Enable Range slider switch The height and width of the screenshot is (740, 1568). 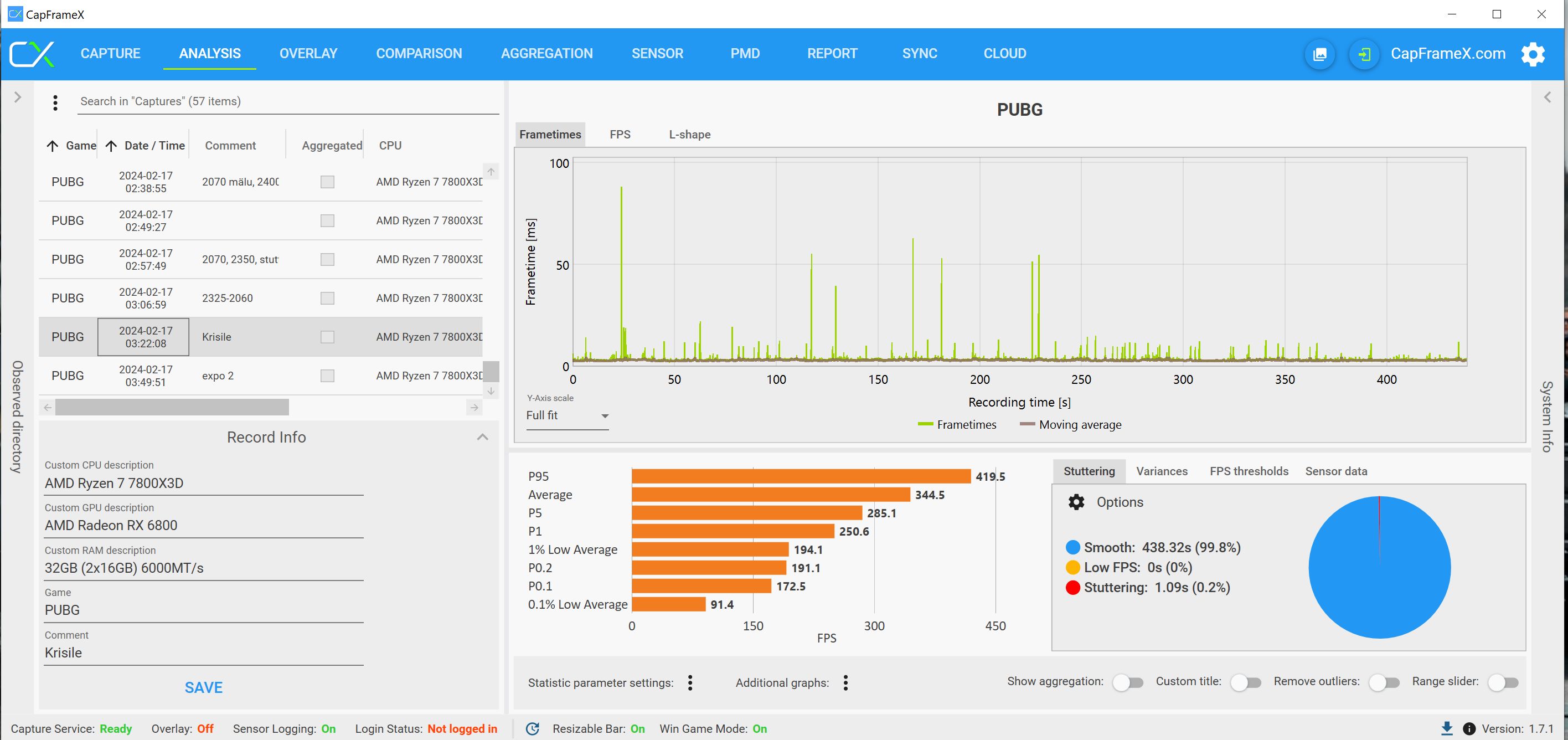pos(1503,683)
